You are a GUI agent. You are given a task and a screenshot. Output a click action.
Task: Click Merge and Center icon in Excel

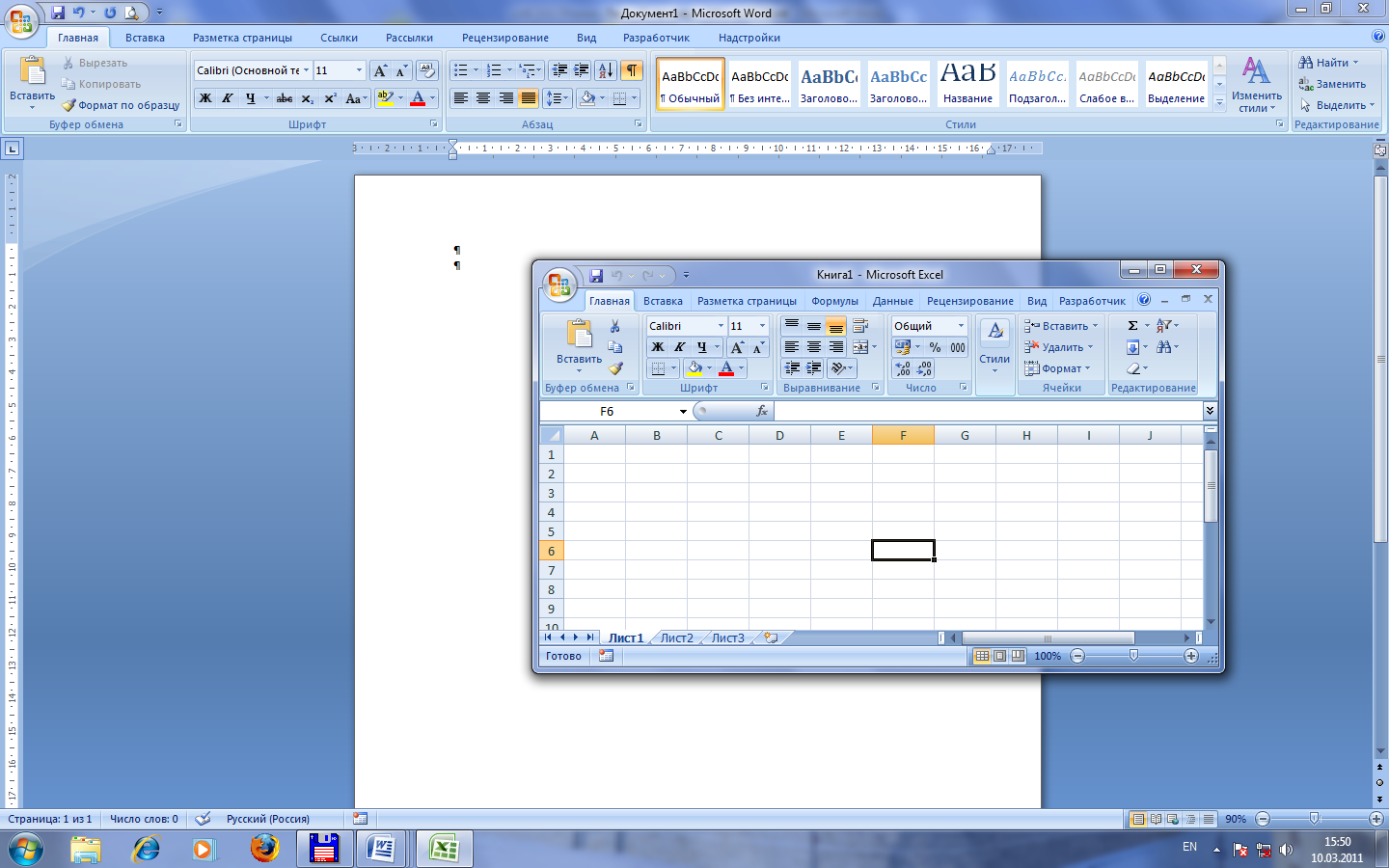860,347
